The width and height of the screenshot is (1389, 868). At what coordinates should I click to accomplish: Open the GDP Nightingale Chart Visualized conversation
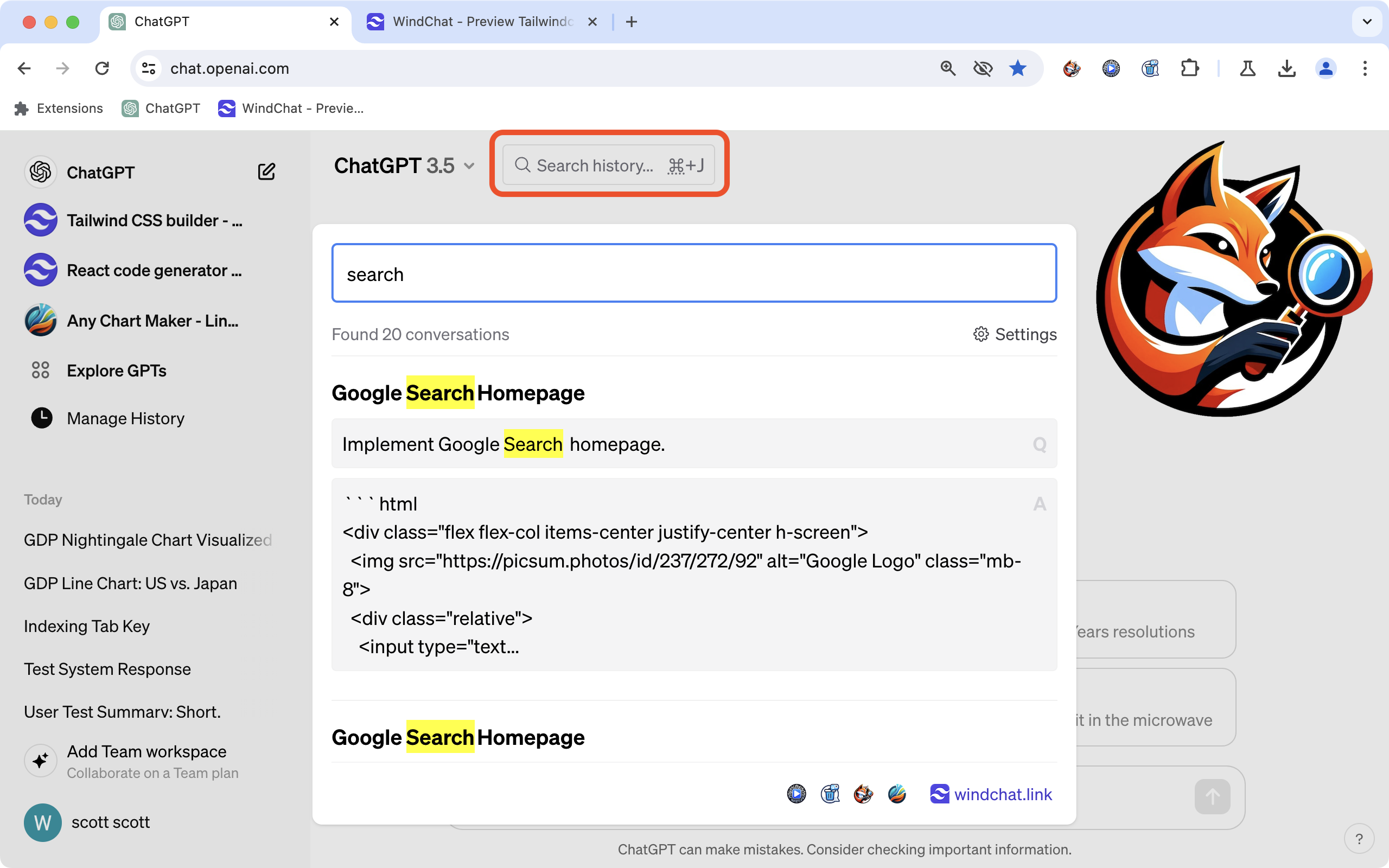[148, 540]
